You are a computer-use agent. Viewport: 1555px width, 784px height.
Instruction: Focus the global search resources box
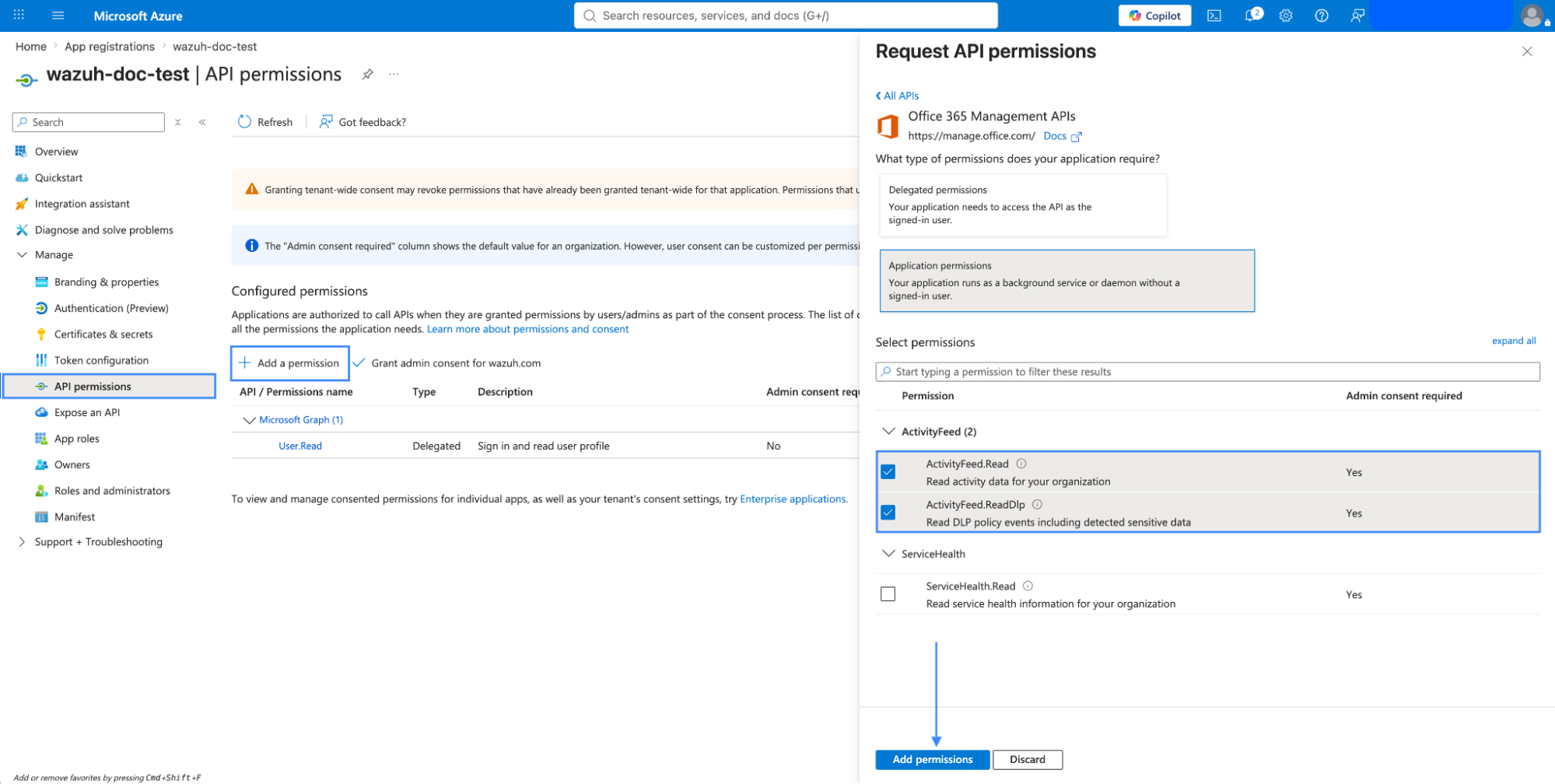tap(786, 16)
